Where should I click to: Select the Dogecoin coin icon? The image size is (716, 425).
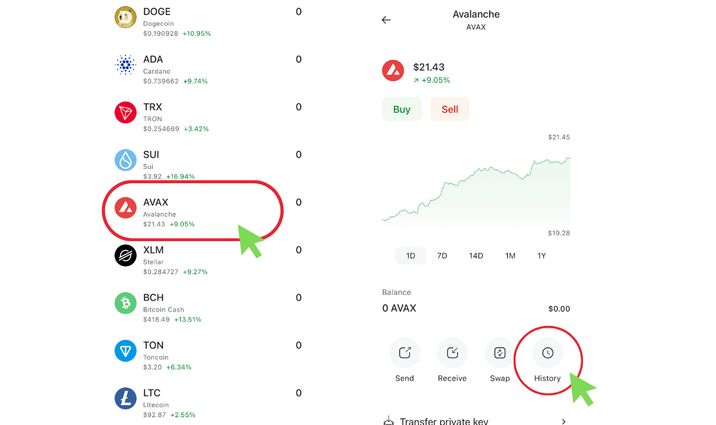click(x=125, y=17)
